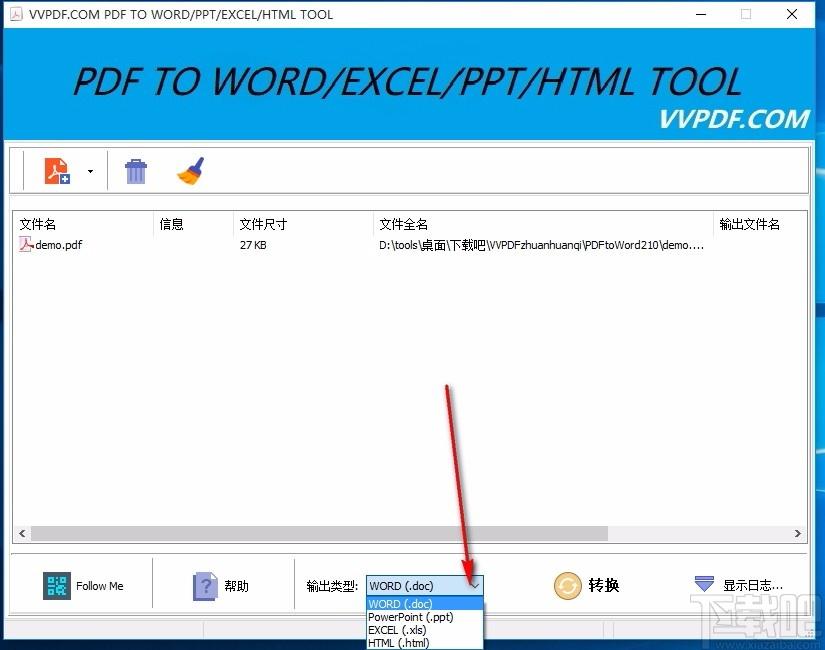
Task: Select WORD (.doc) from the list
Action: coord(425,604)
